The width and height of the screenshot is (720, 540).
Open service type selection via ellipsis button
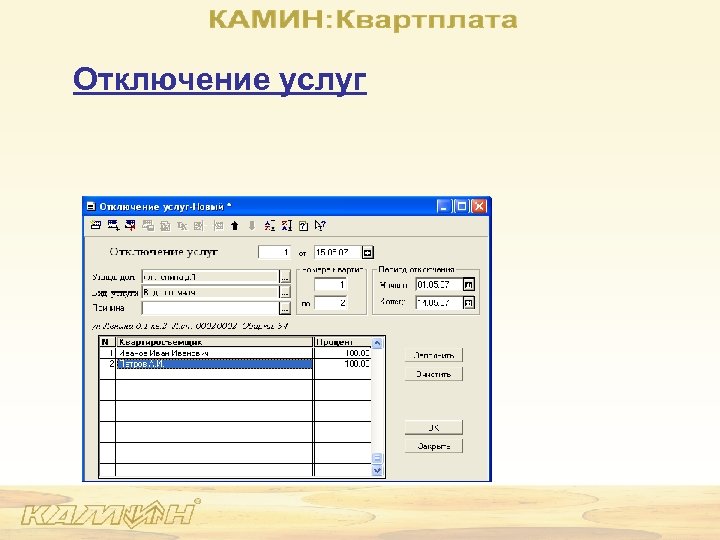pyautogui.click(x=285, y=292)
